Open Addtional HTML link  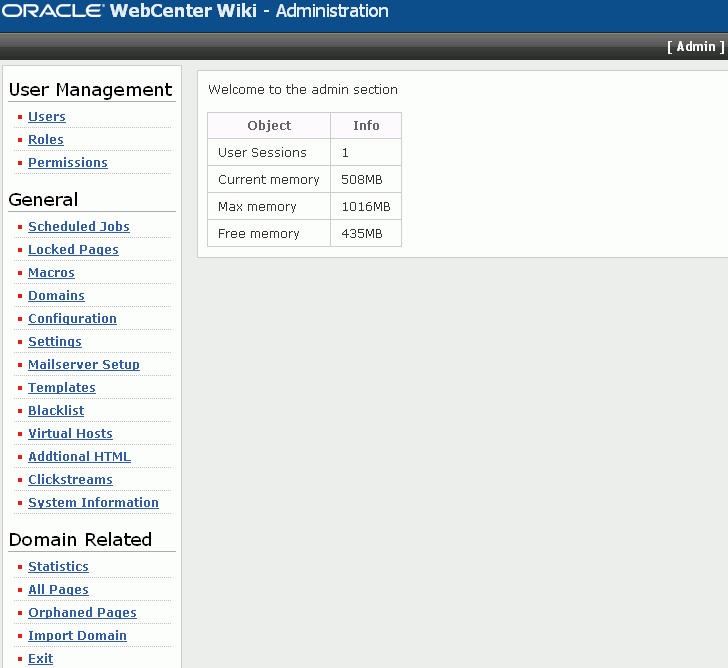tap(79, 456)
